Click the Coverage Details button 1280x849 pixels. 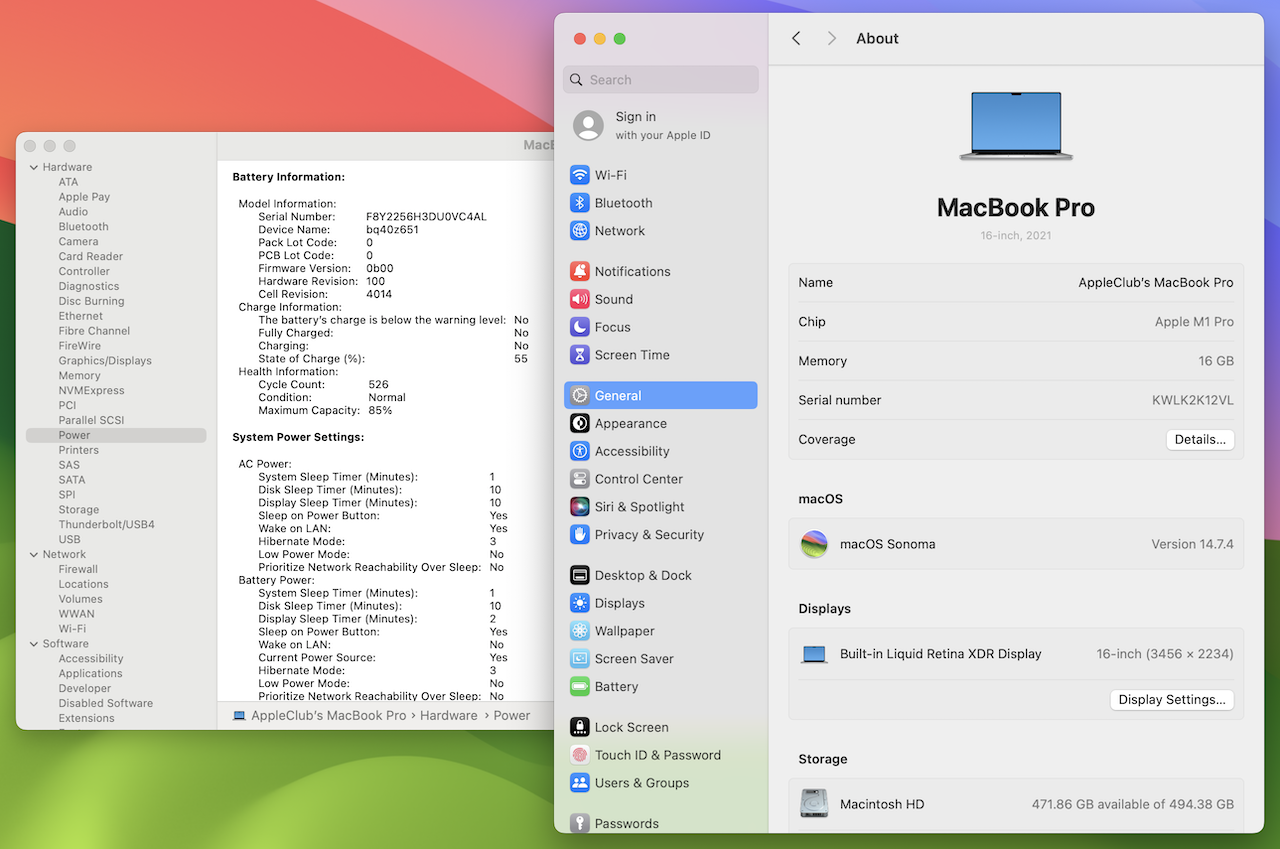pos(1200,439)
